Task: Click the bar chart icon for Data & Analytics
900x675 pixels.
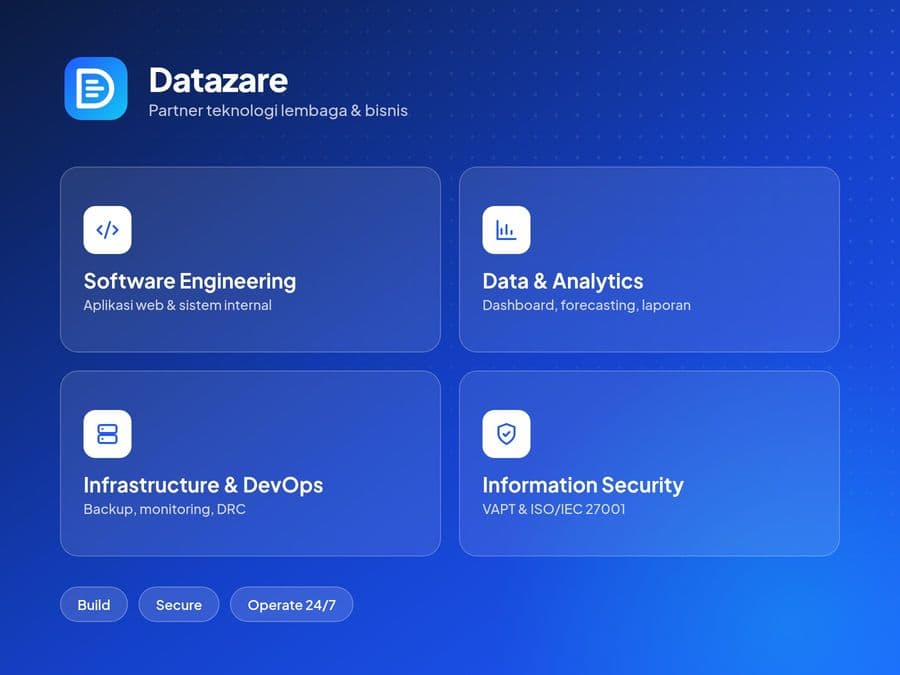Action: (x=506, y=230)
